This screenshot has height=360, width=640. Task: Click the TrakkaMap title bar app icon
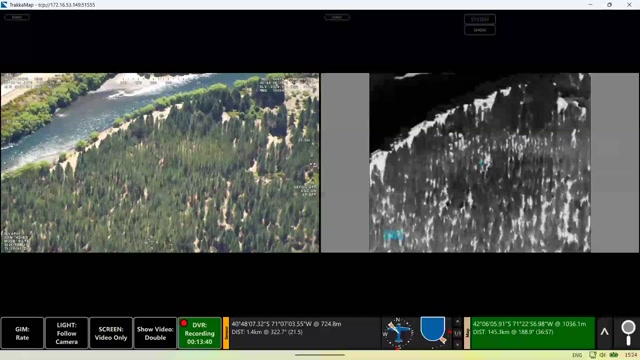[4, 5]
